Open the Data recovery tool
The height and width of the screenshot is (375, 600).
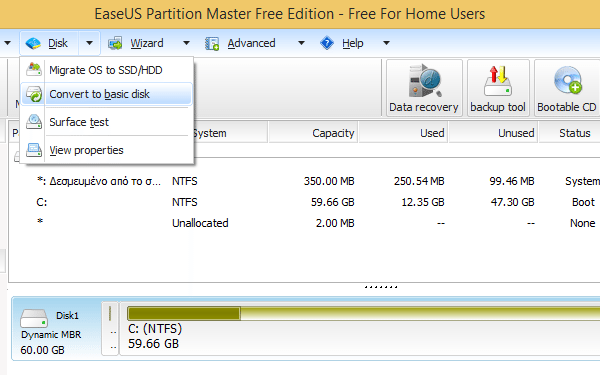424,88
